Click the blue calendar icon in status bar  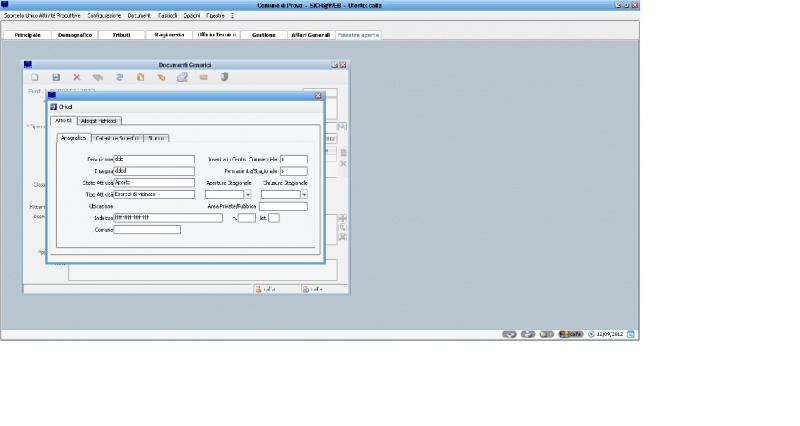631,335
